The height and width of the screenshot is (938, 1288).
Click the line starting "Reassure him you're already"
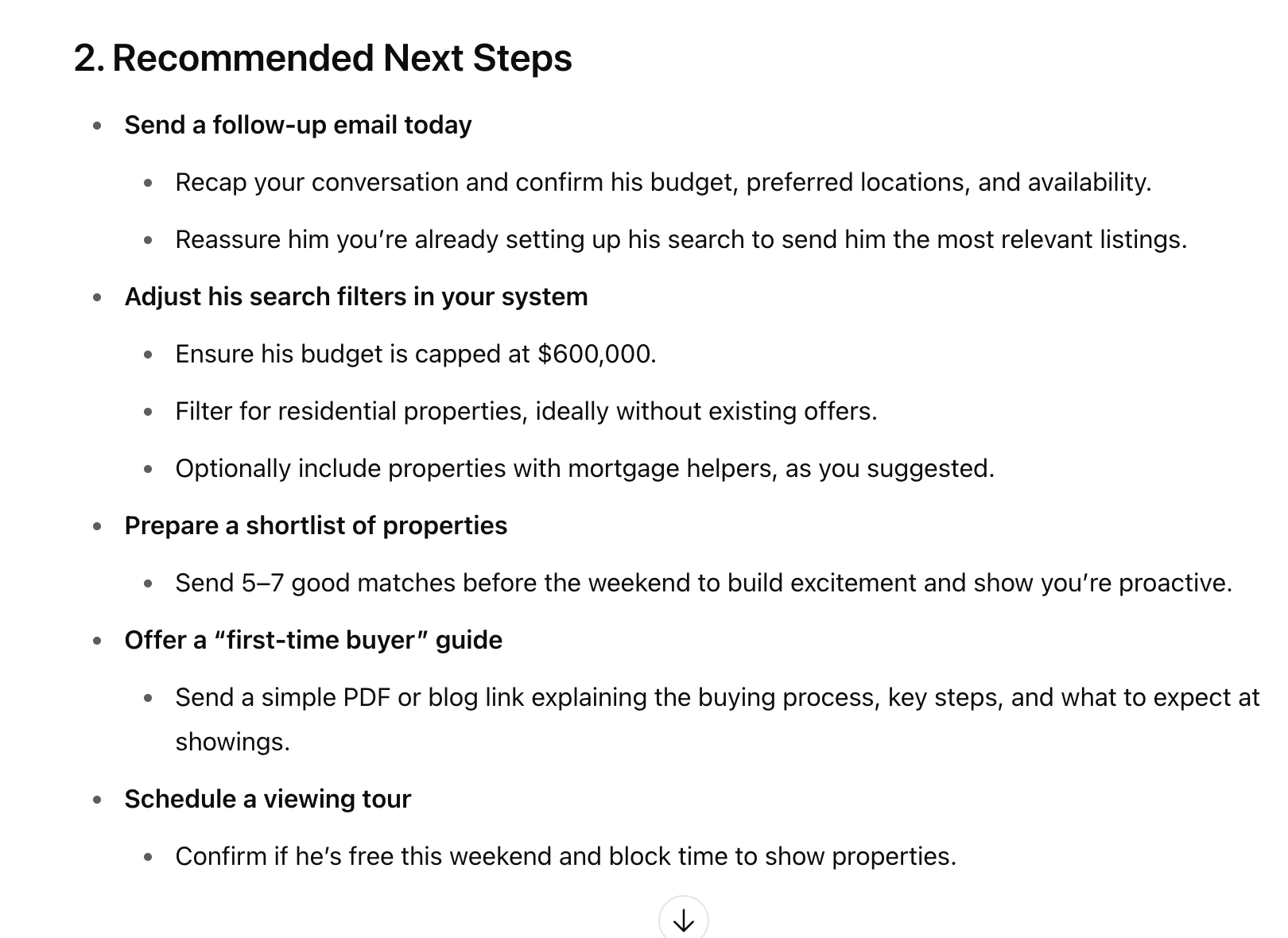click(x=681, y=239)
